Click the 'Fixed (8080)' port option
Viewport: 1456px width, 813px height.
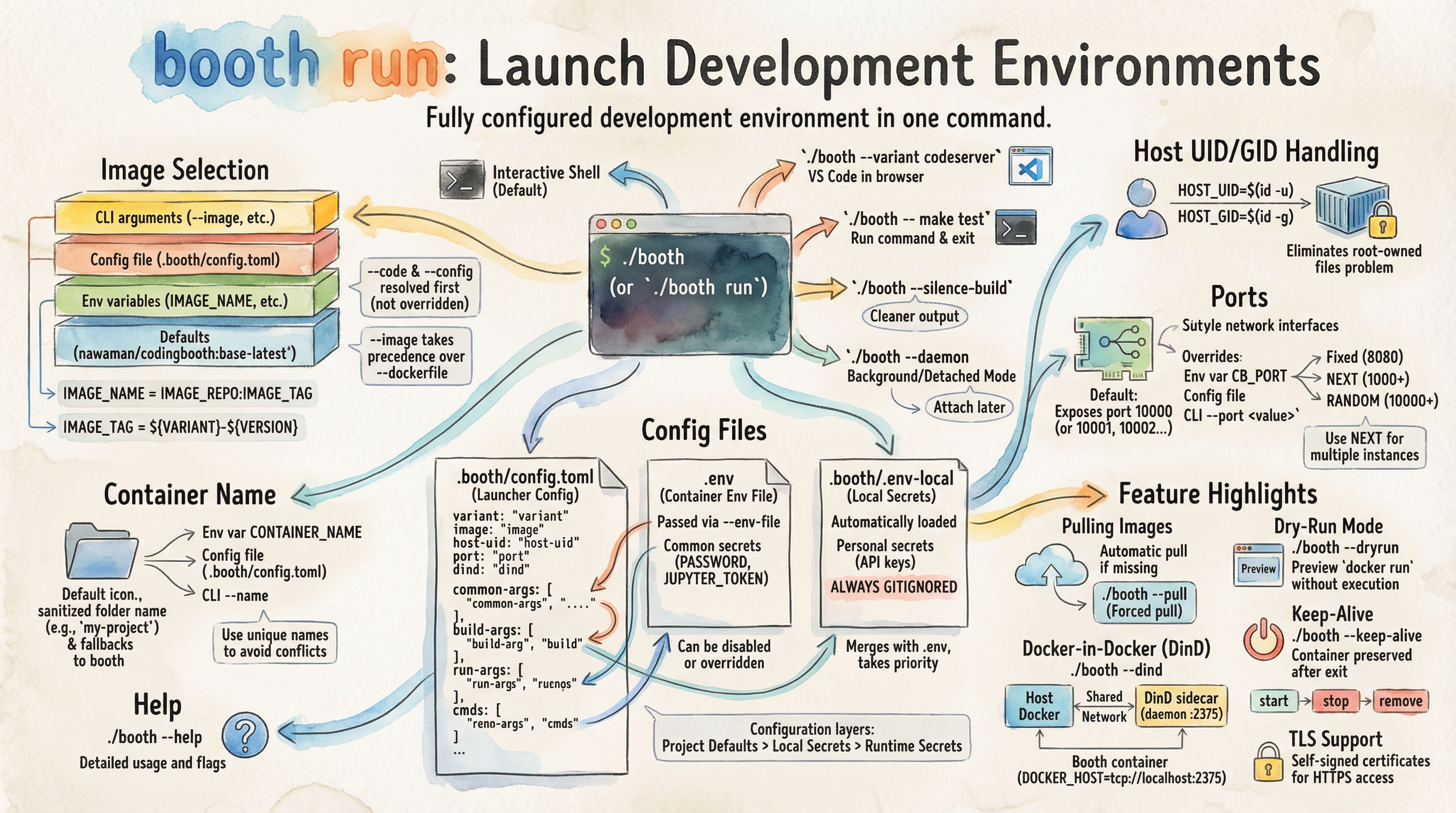[1364, 357]
